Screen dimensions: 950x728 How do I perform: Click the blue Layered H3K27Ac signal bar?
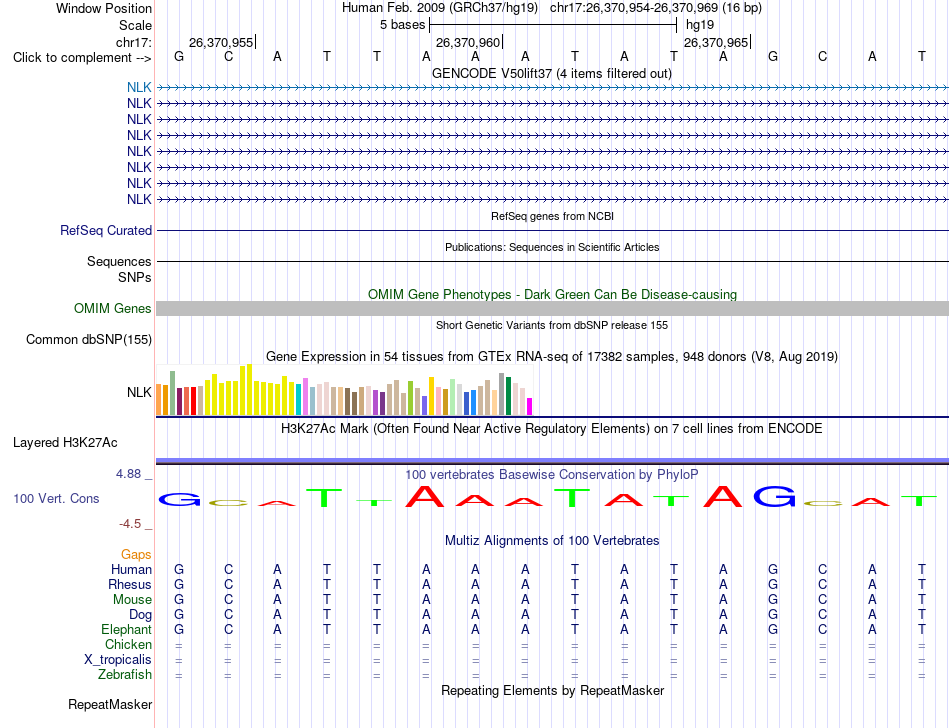click(x=552, y=461)
